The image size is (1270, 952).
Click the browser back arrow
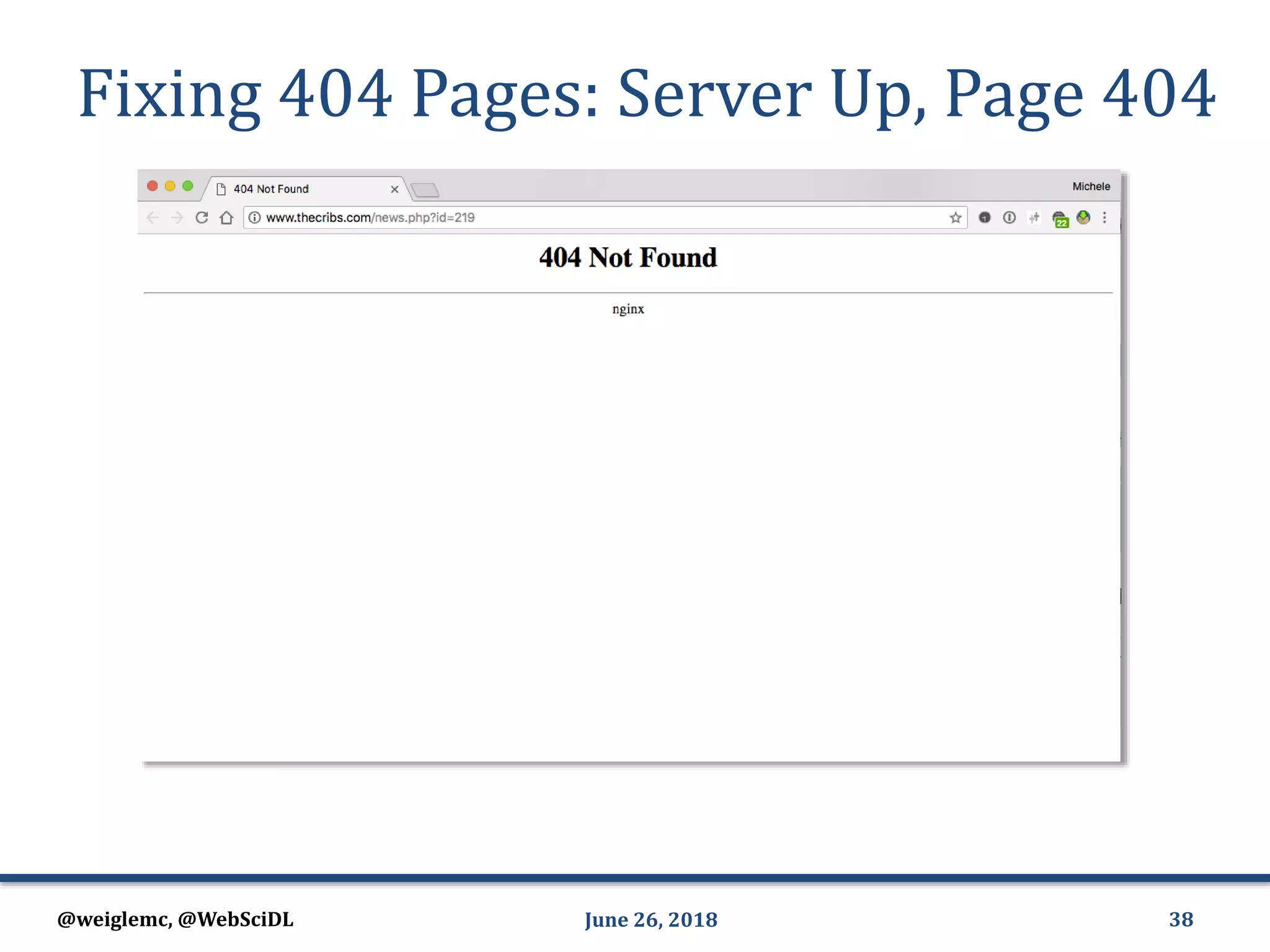click(153, 218)
